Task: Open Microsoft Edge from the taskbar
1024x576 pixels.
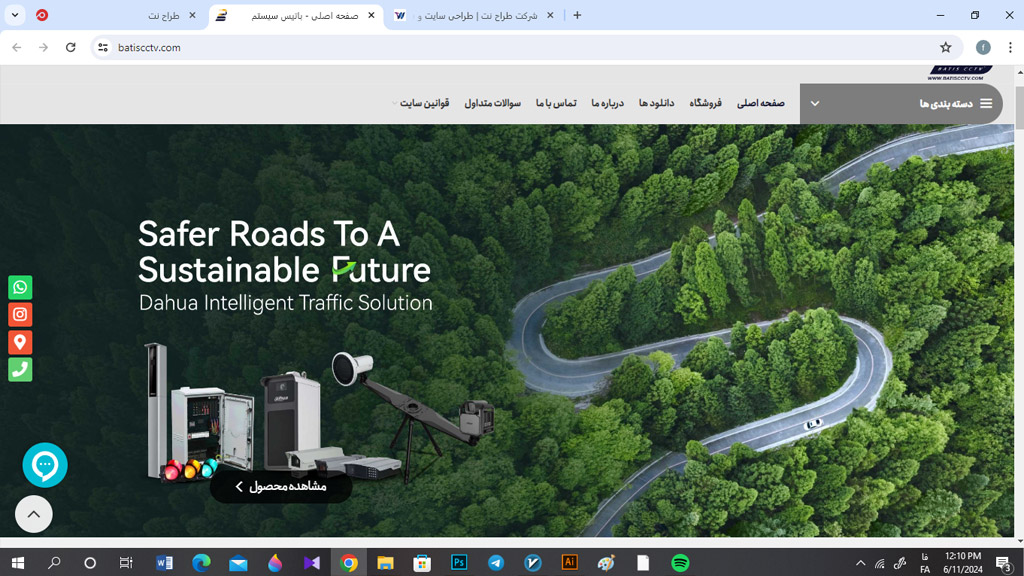Action: pyautogui.click(x=201, y=563)
